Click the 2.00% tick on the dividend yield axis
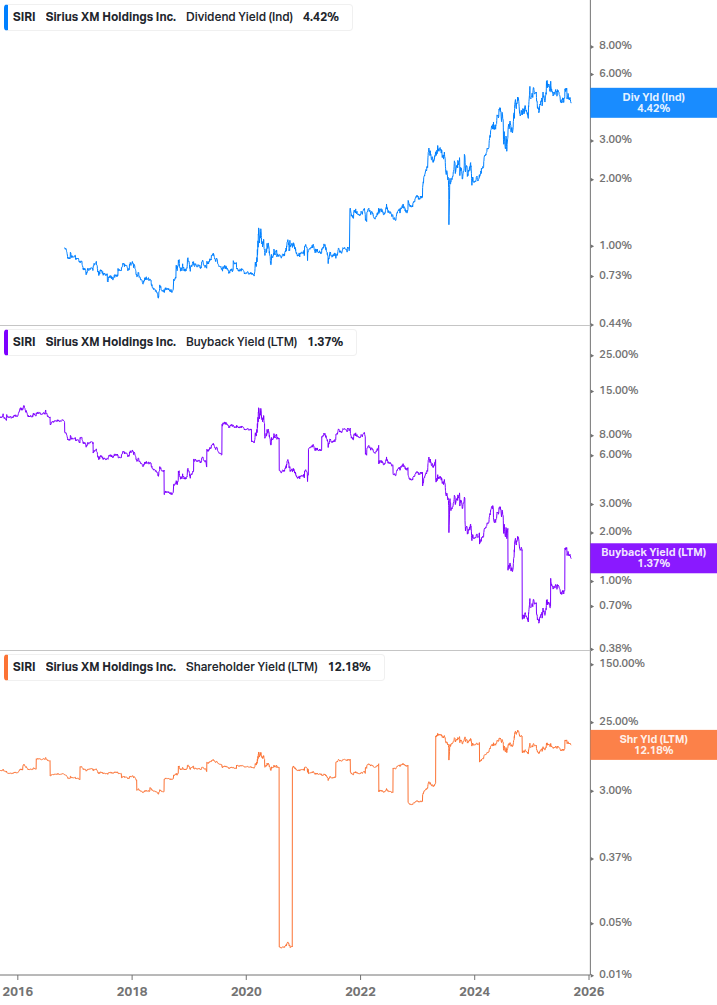 tap(615, 178)
